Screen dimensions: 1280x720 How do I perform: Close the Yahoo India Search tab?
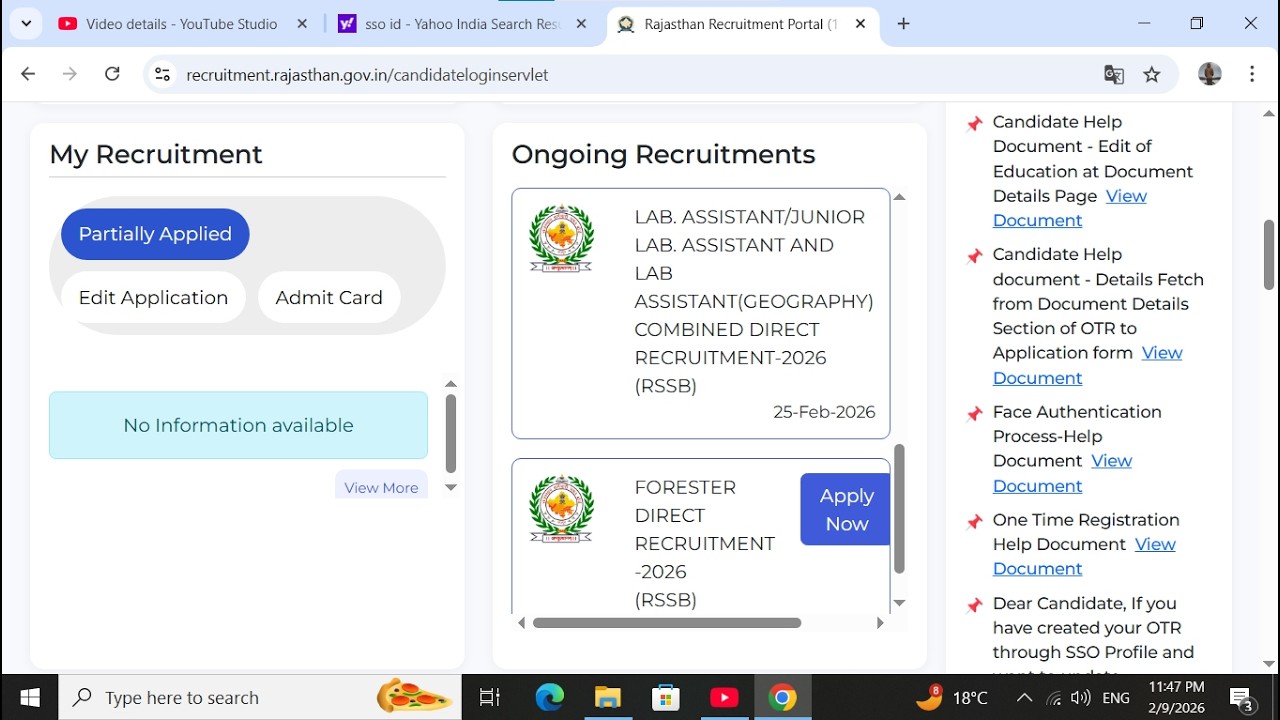(581, 24)
